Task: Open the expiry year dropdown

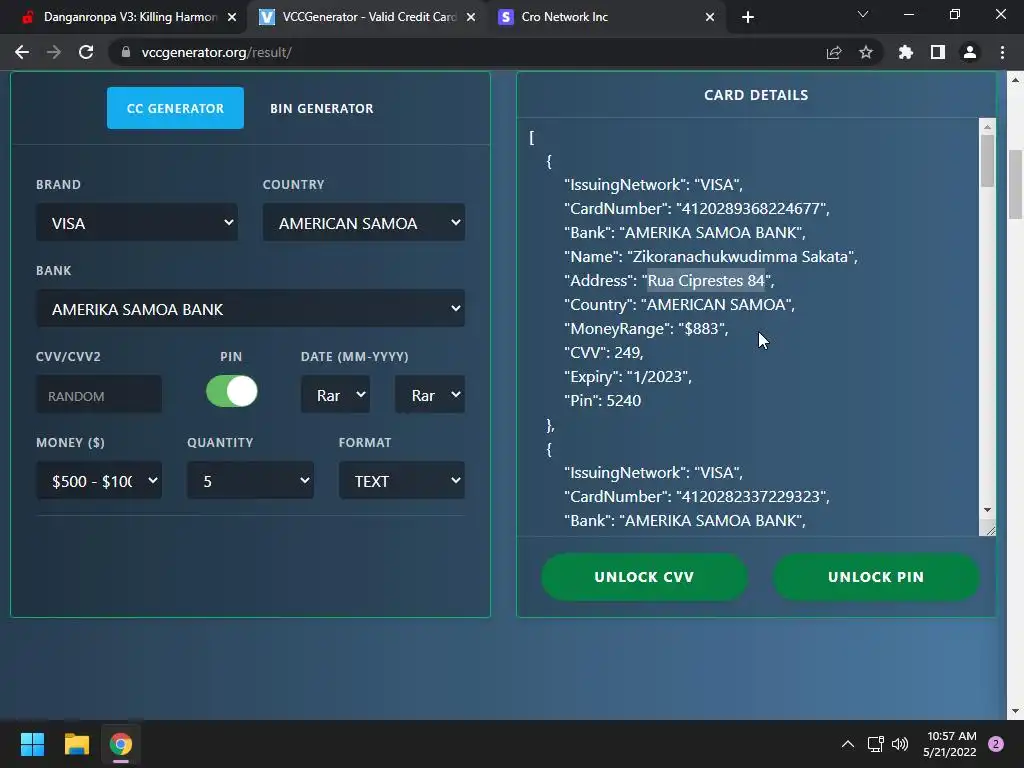Action: pyautogui.click(x=430, y=394)
